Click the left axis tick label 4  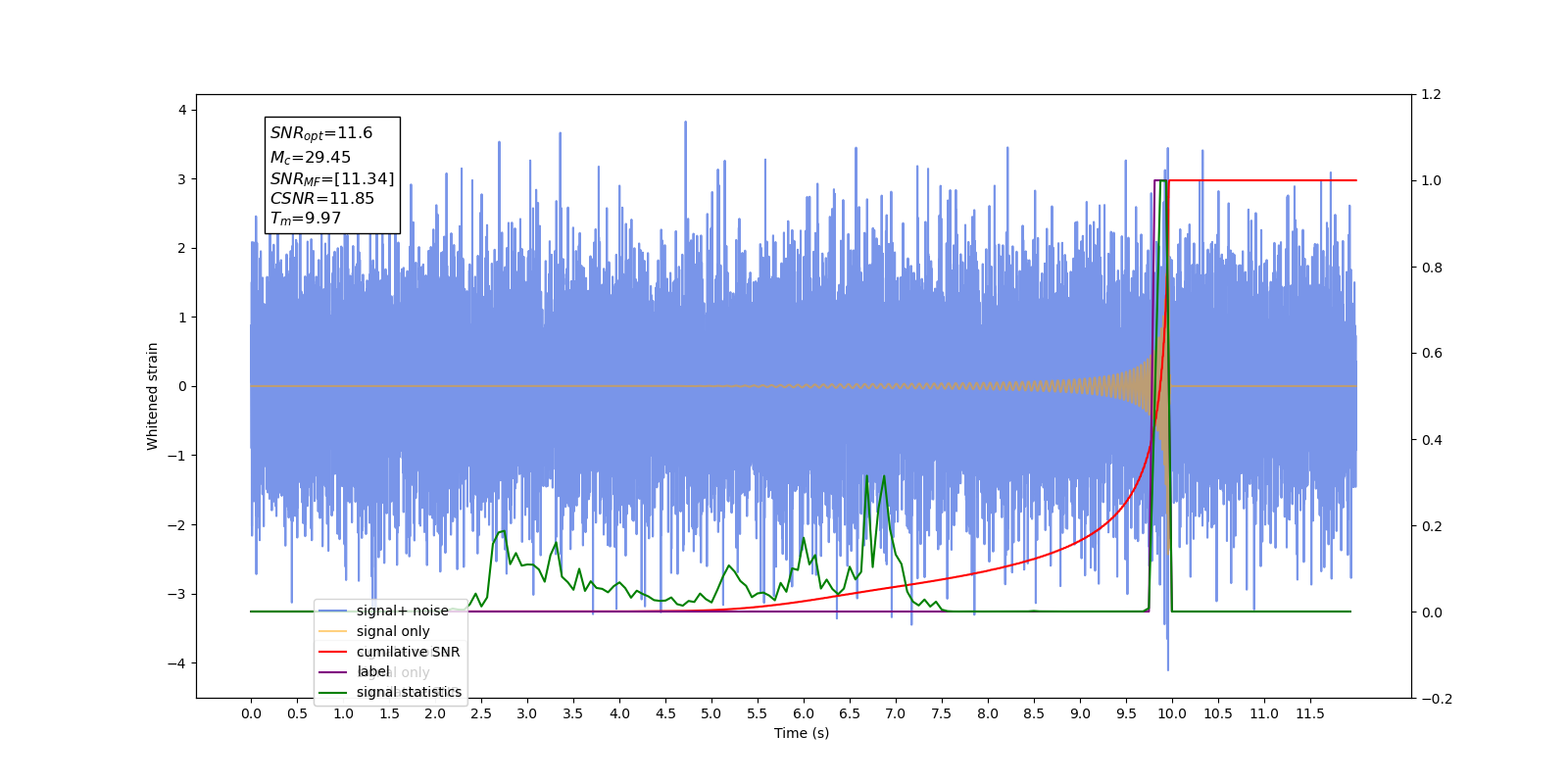point(182,110)
